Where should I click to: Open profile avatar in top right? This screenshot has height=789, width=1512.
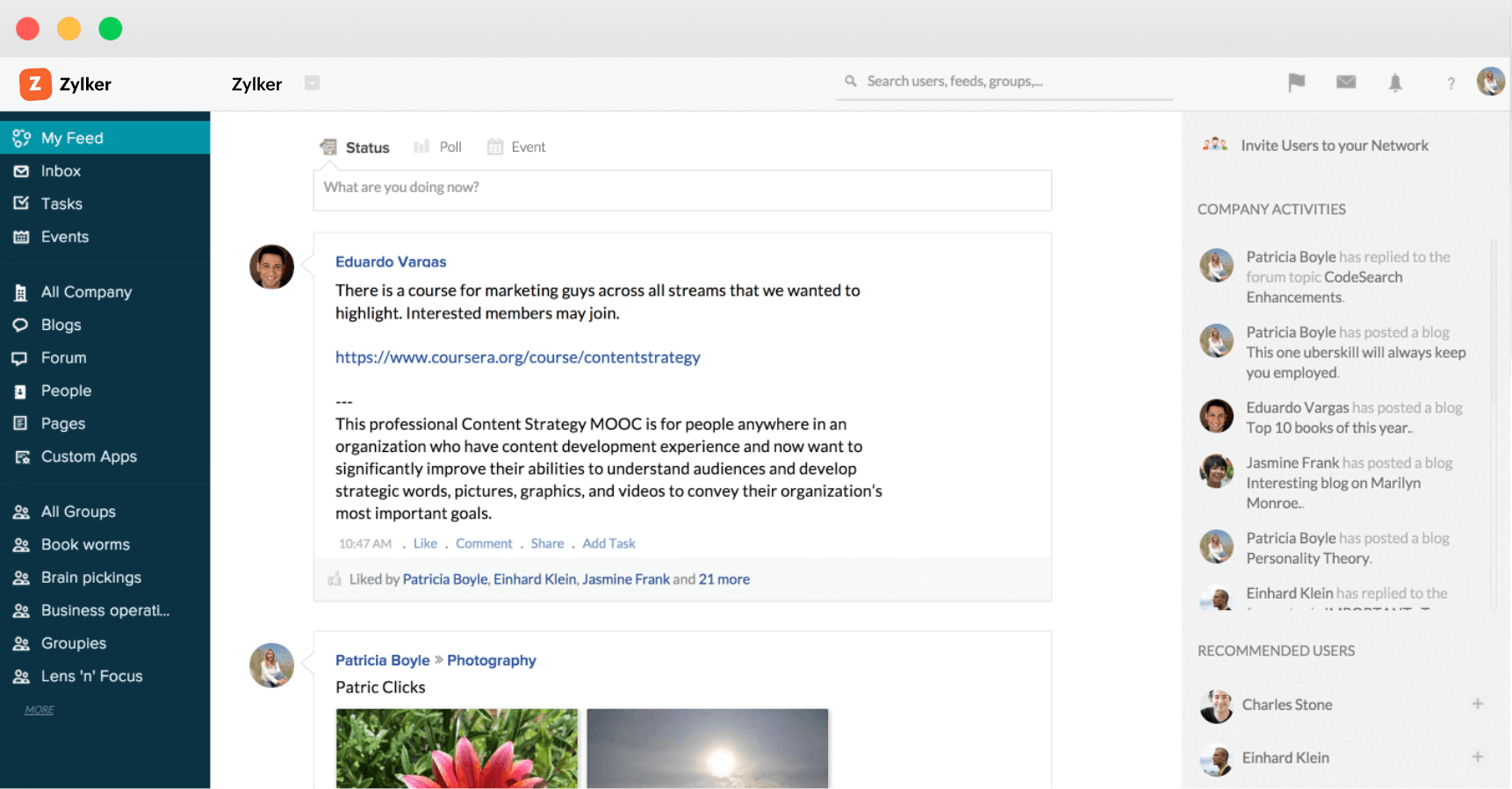[1491, 82]
